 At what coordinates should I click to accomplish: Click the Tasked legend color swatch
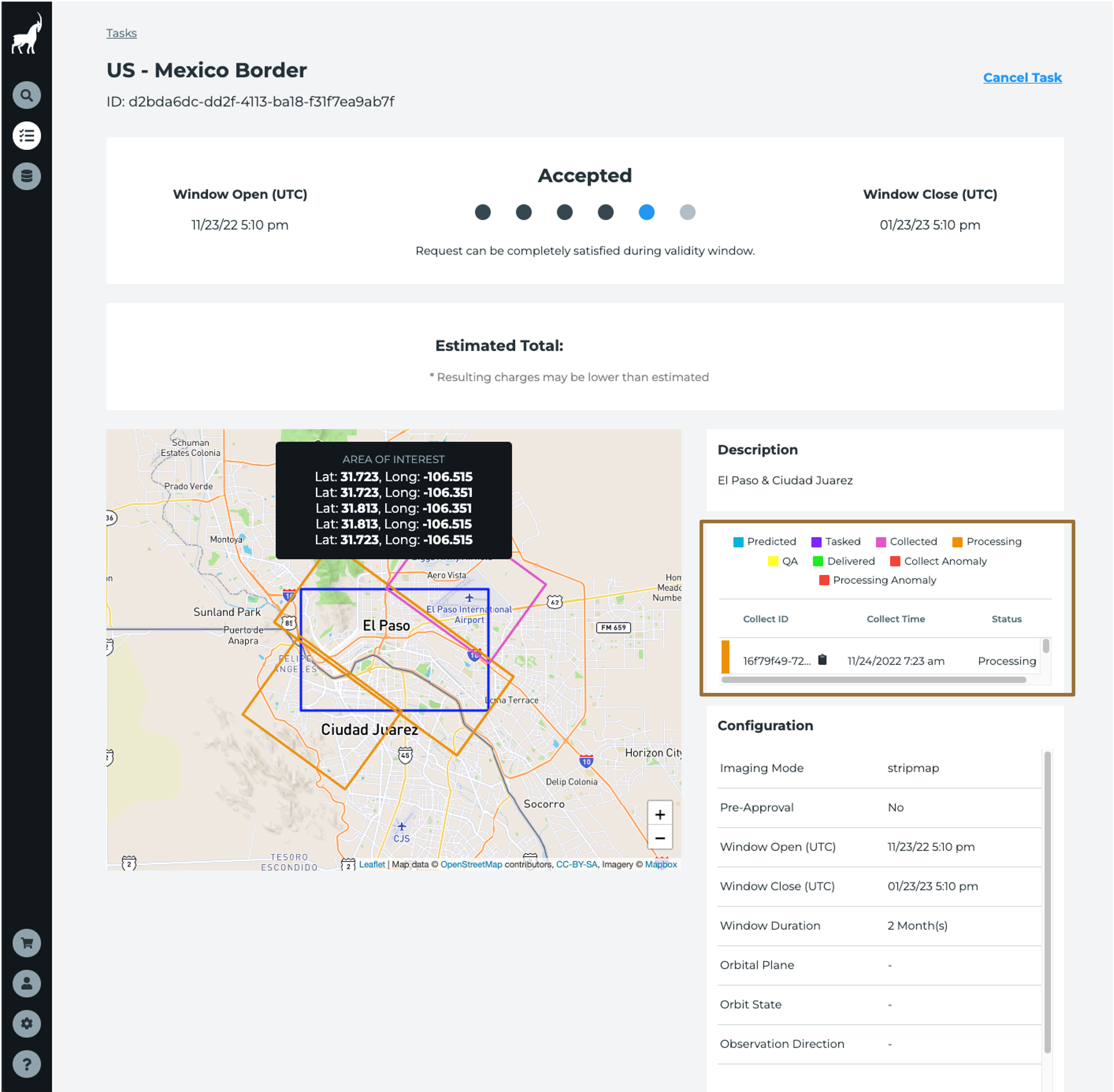[x=816, y=542]
